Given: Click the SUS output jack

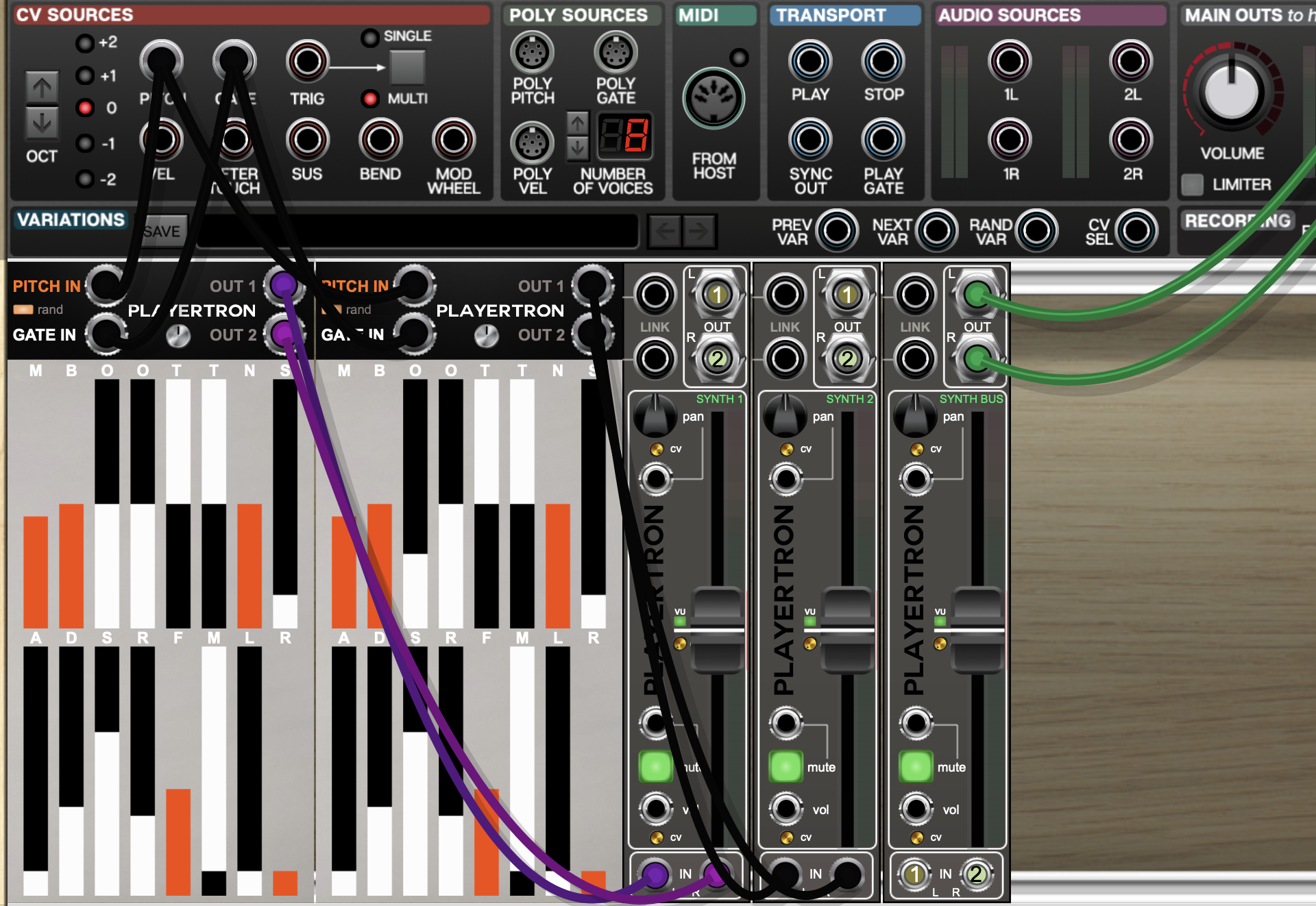Looking at the screenshot, I should [x=307, y=140].
